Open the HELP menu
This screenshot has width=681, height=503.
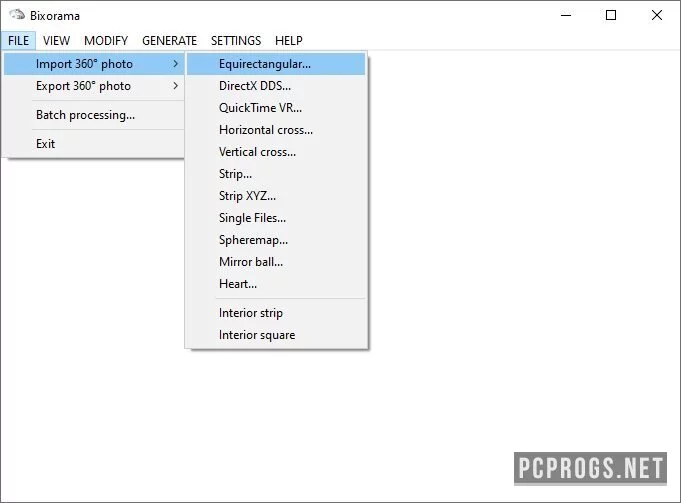[288, 41]
